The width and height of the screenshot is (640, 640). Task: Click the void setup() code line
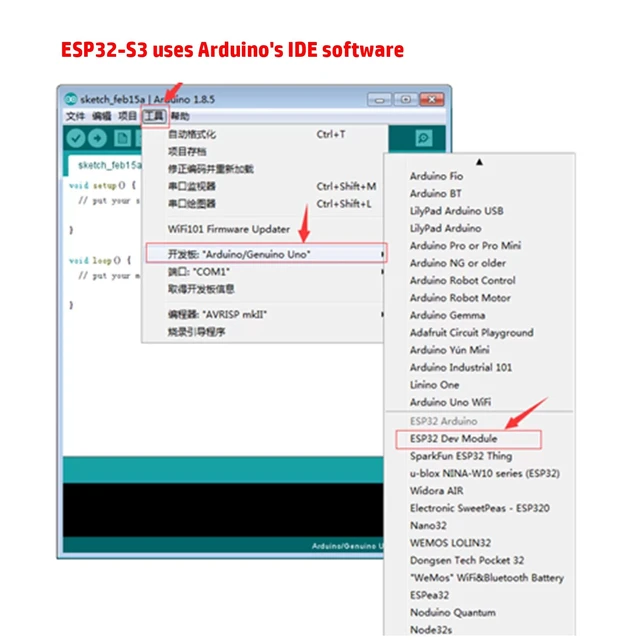tap(102, 186)
